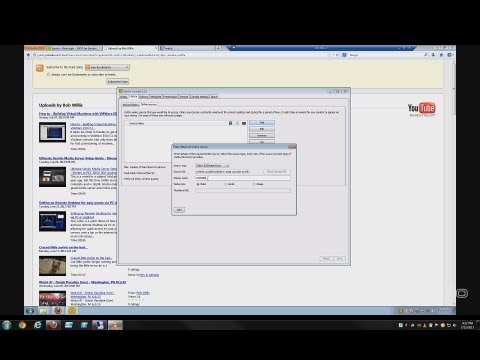Image resolution: width=480 pixels, height=360 pixels.
Task: Open Firefox from the outer taskbar
Action: (x=53, y=325)
